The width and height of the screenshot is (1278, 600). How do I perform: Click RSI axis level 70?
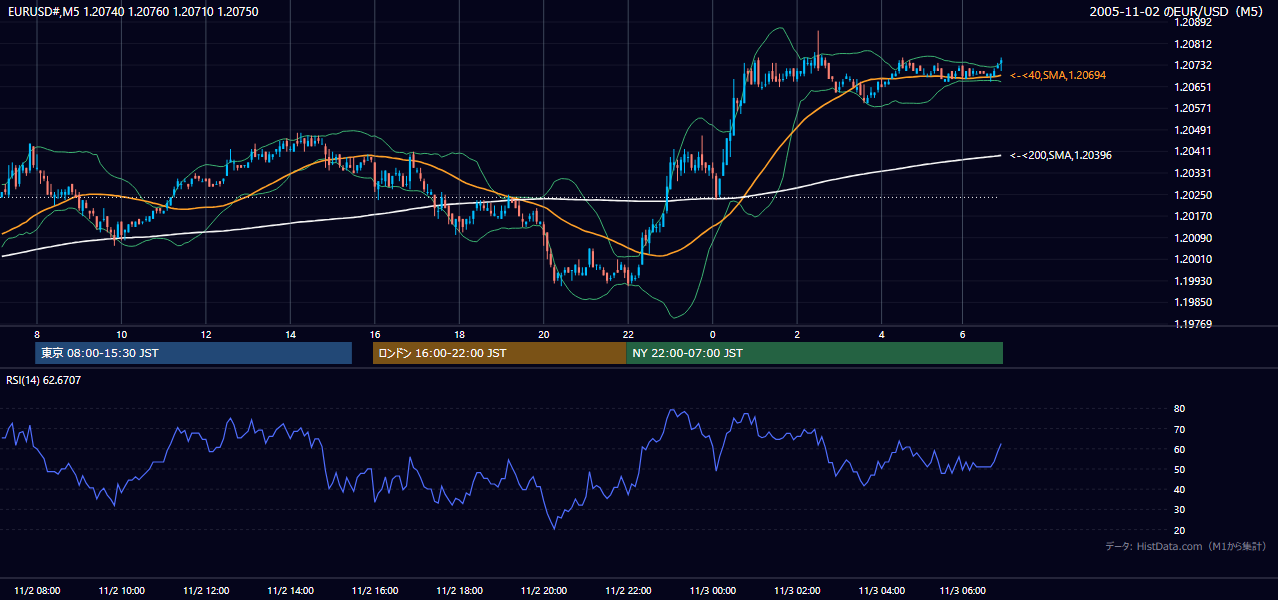[x=1179, y=429]
